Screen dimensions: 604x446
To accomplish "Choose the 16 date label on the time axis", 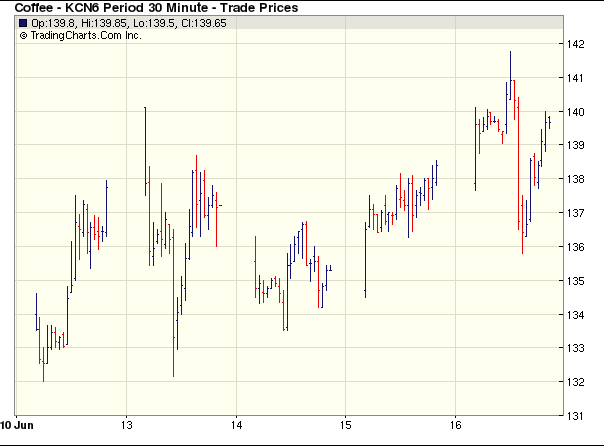I will click(x=454, y=423).
